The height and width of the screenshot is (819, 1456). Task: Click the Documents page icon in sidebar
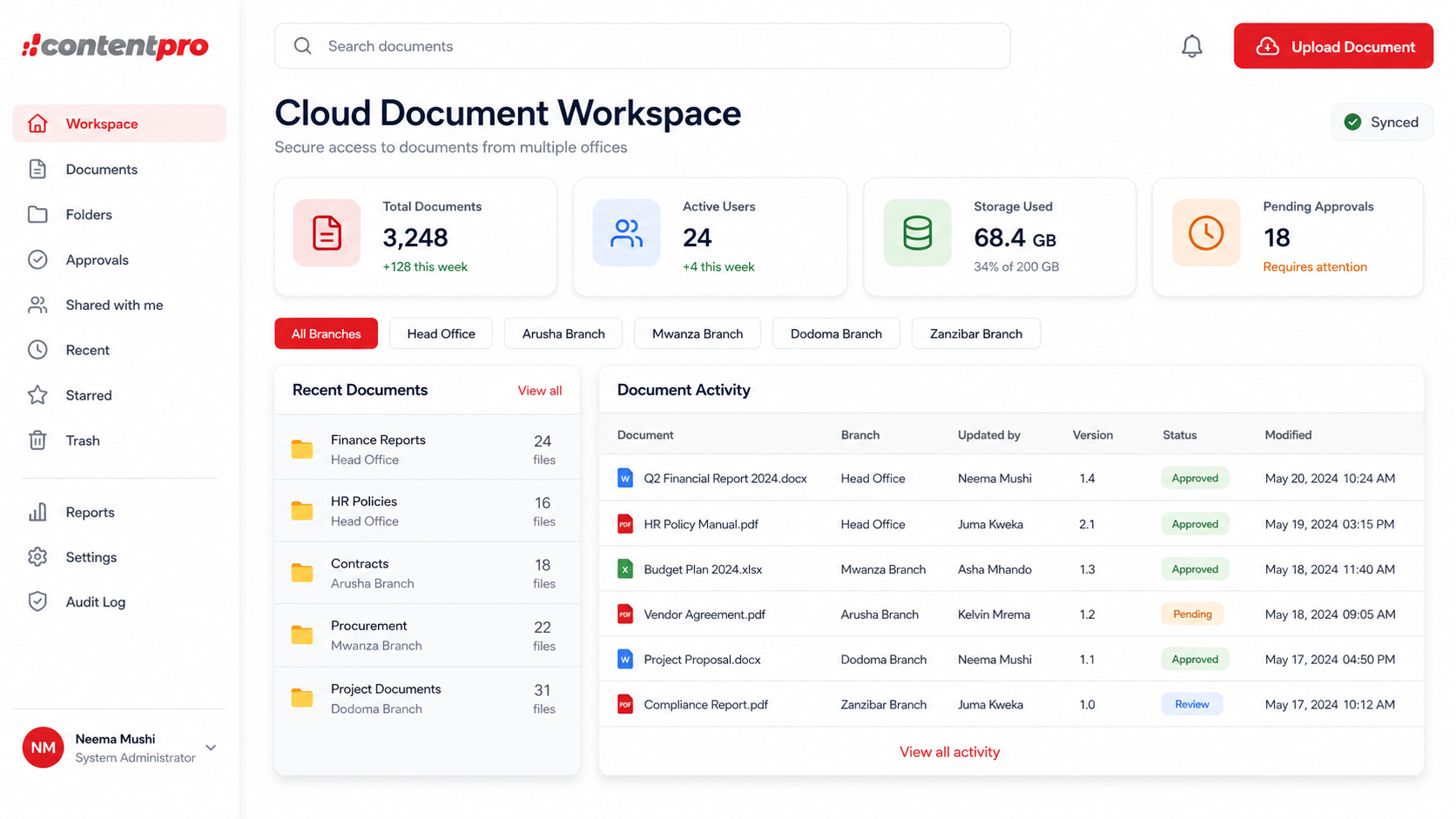click(37, 169)
